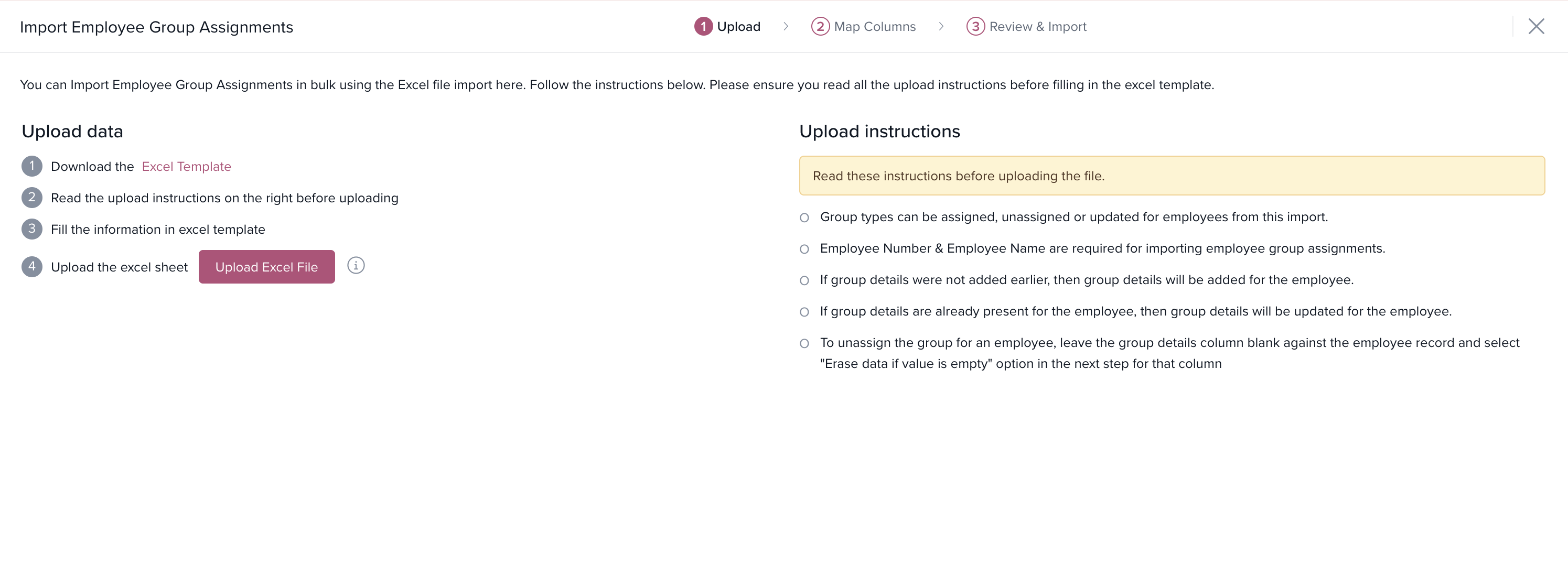This screenshot has height=576, width=1568.
Task: Download the Excel Template link
Action: [x=186, y=167]
